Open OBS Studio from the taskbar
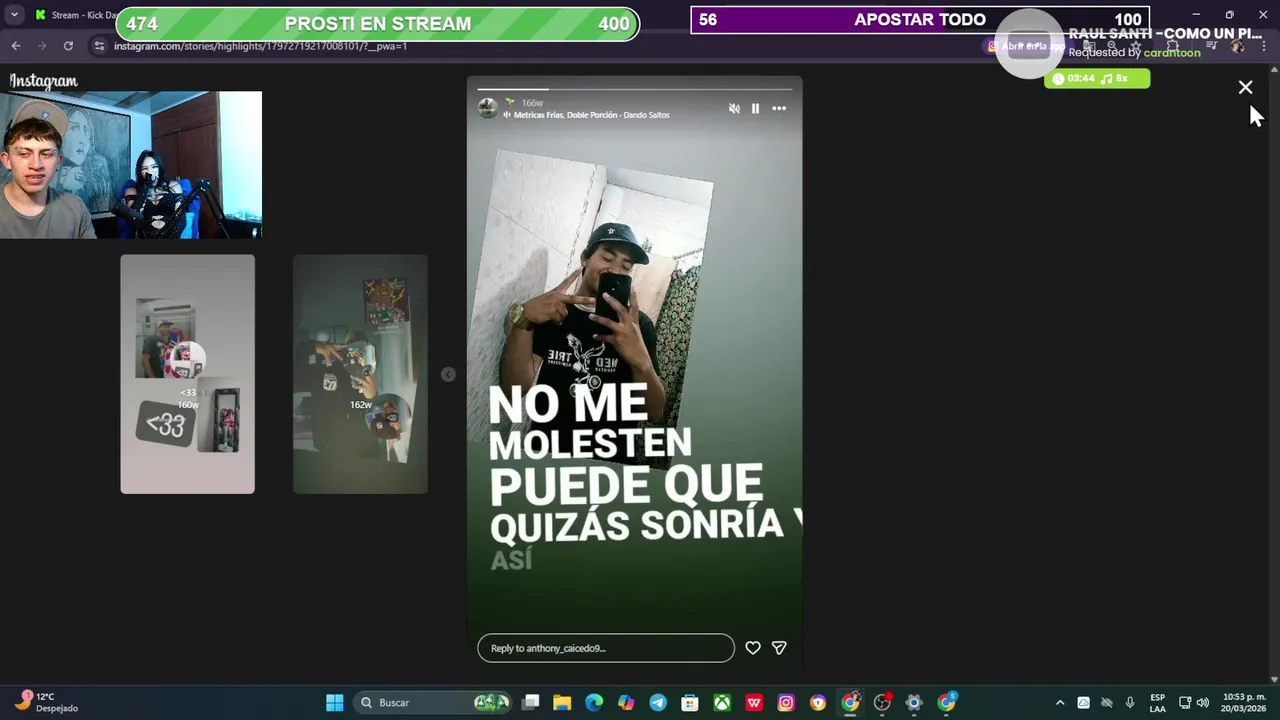This screenshot has width=1280, height=720. pos(882,702)
